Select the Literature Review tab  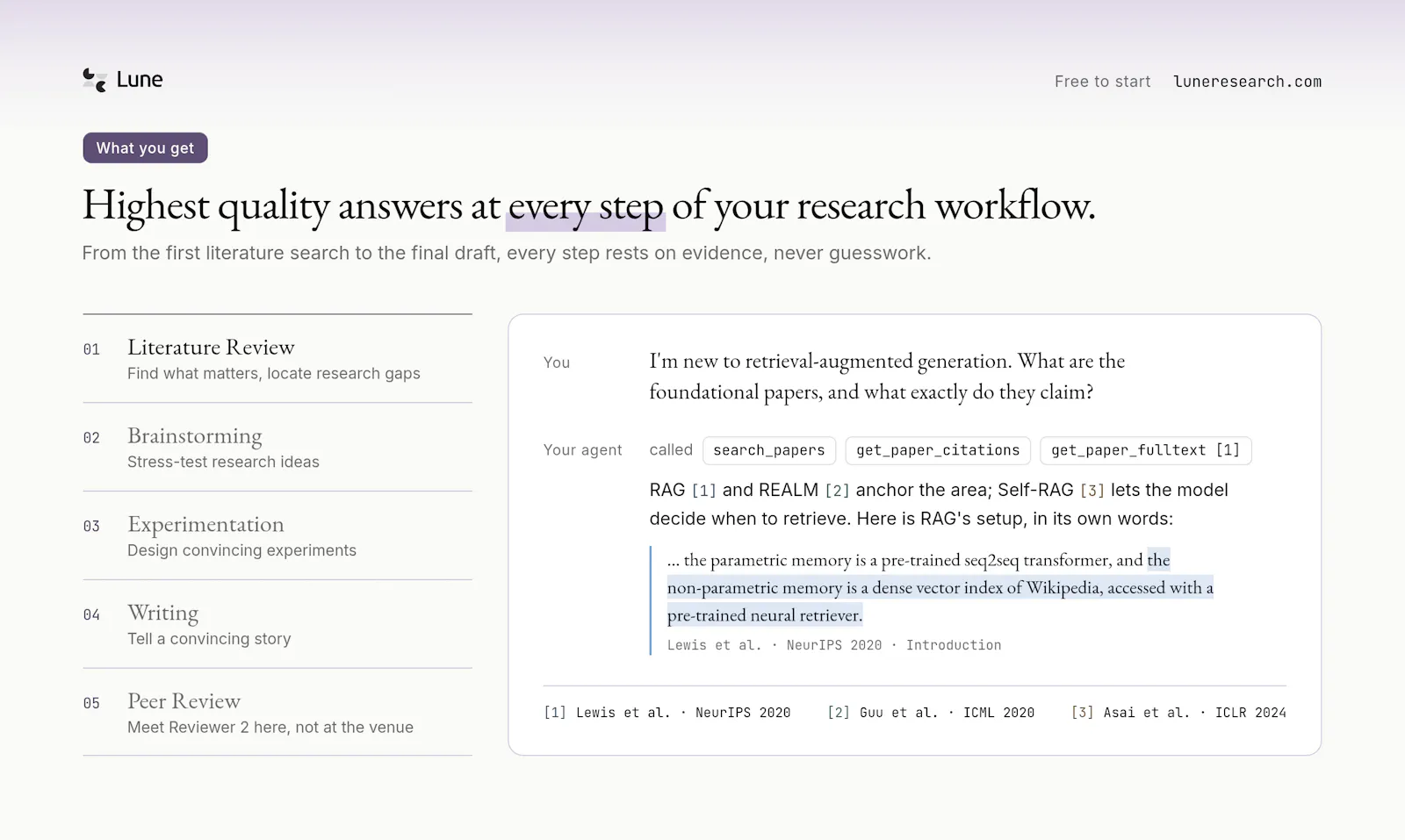tap(277, 359)
